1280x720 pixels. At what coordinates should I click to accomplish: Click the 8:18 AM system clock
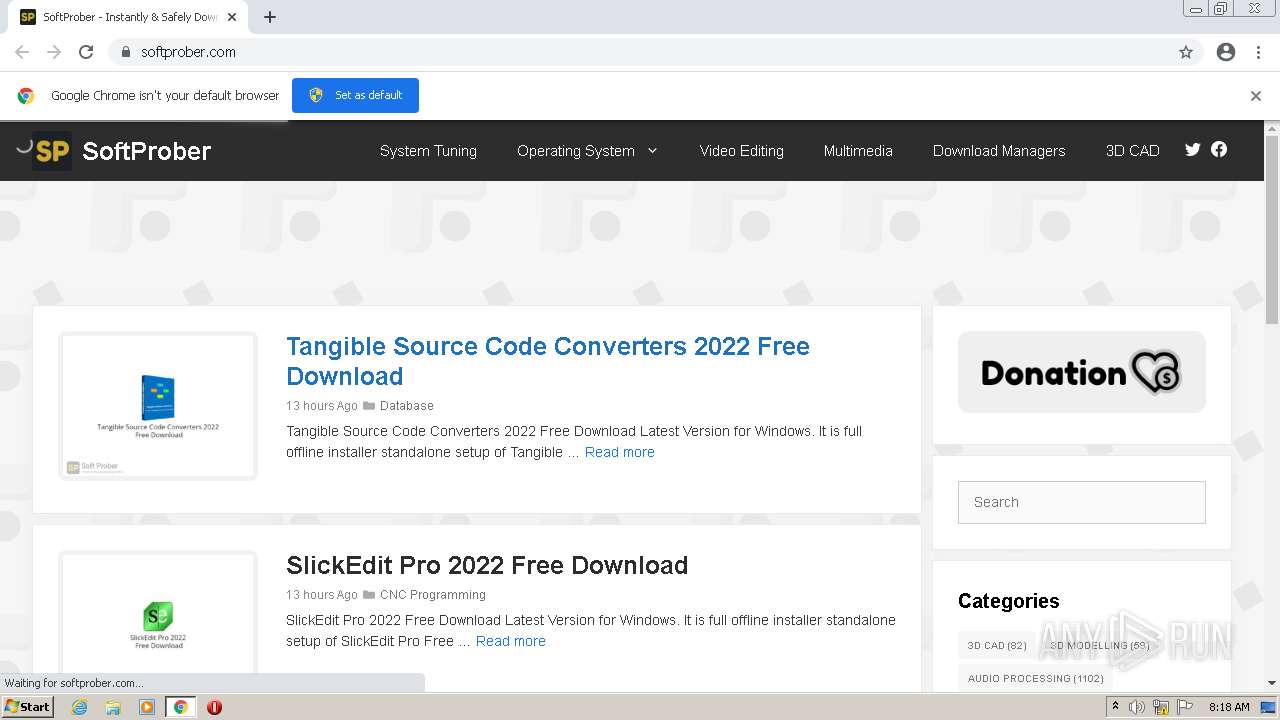click(1229, 707)
